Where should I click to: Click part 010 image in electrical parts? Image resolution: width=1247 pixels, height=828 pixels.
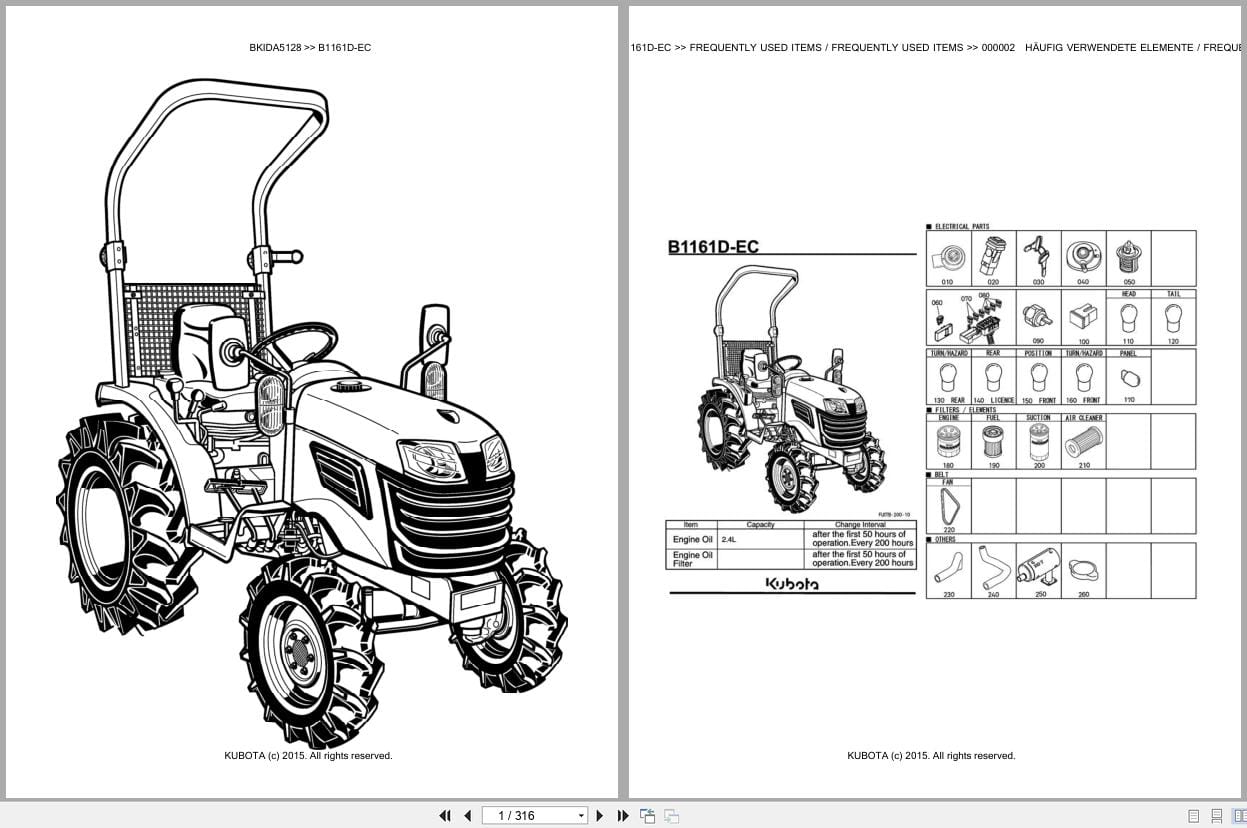point(948,257)
